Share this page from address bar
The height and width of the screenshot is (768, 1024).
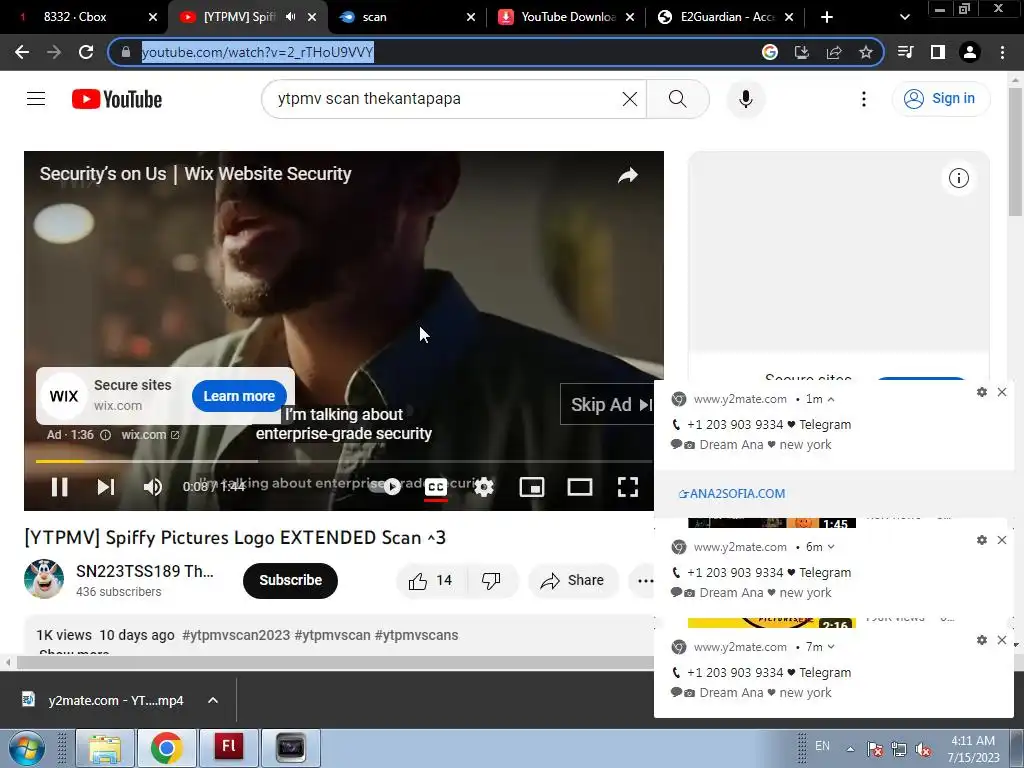pyautogui.click(x=834, y=52)
